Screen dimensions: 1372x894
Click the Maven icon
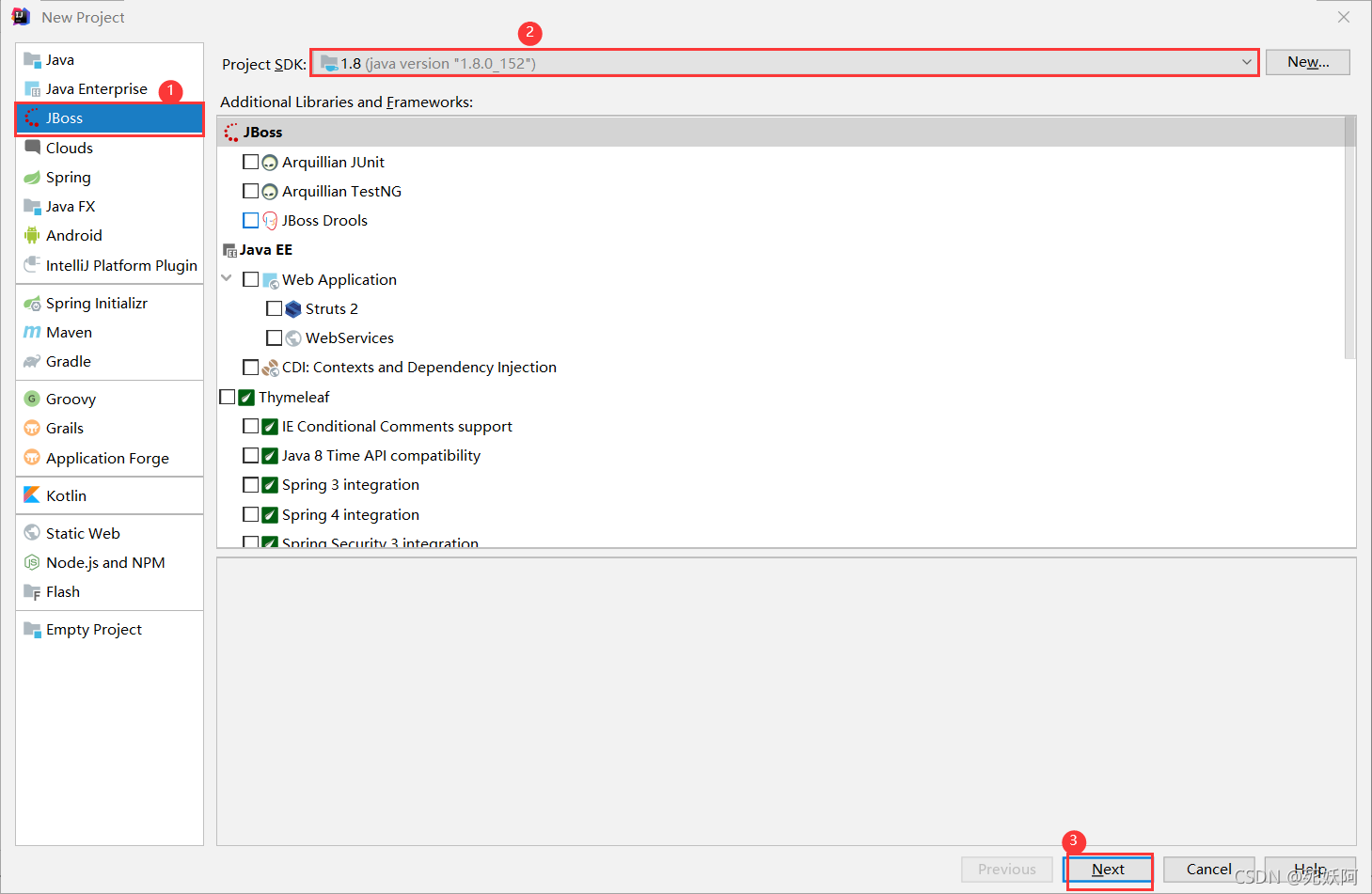tap(32, 332)
